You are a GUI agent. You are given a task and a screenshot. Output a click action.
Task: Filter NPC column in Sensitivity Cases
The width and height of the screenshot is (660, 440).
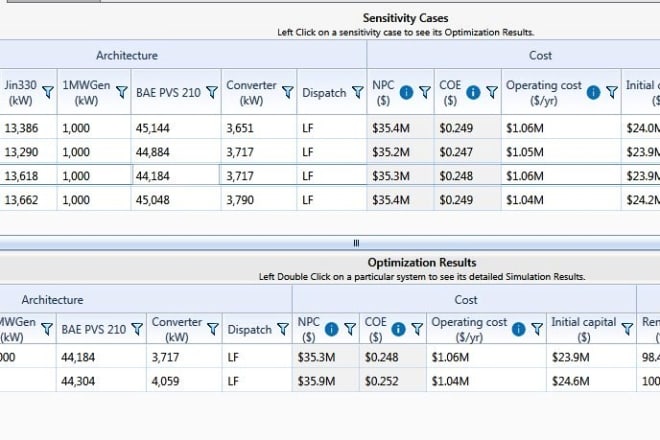coord(425,92)
